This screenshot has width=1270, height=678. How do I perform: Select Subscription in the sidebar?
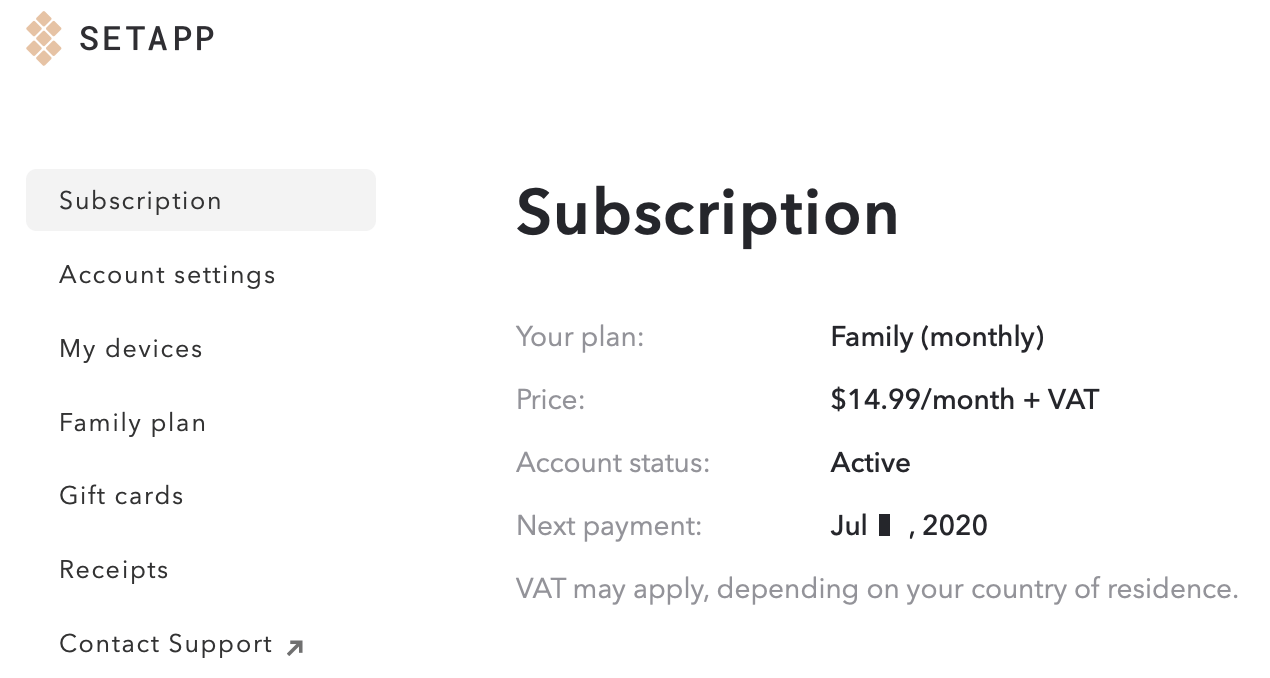(201, 200)
